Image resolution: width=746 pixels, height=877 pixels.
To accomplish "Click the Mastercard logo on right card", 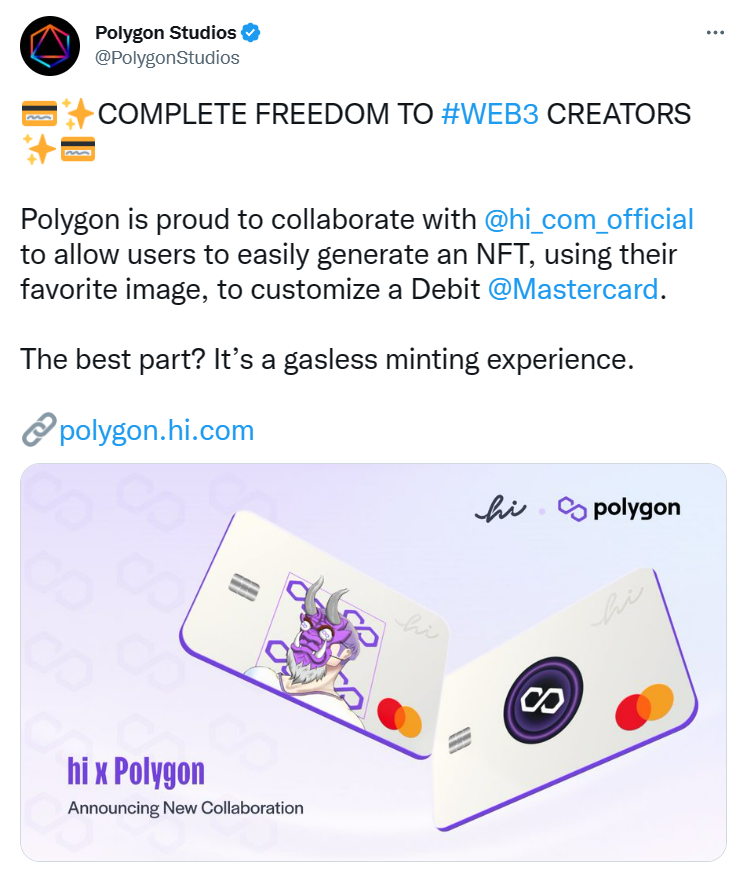I will click(644, 708).
